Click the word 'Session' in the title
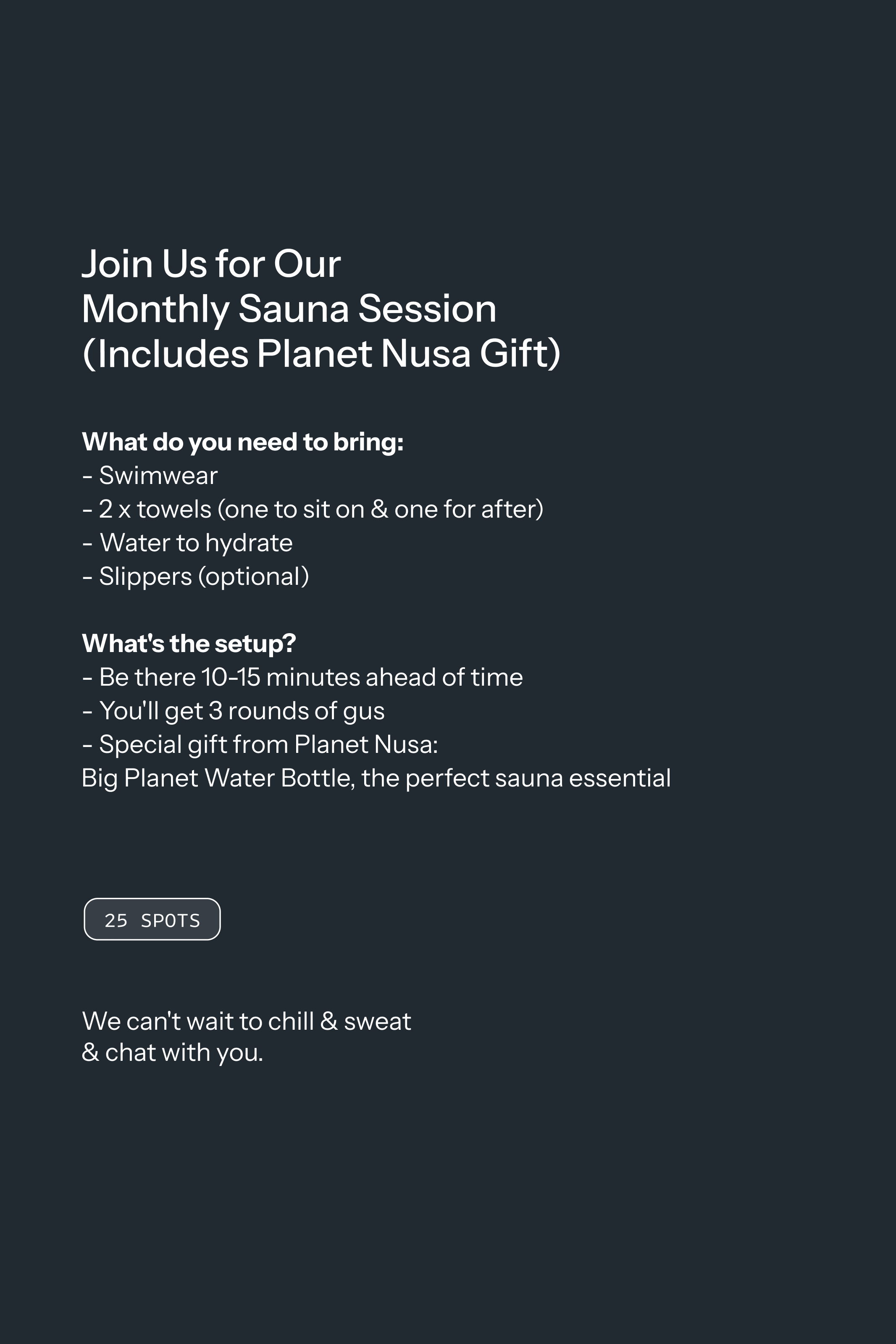Screen dimensions: 896x1344 tap(428, 308)
